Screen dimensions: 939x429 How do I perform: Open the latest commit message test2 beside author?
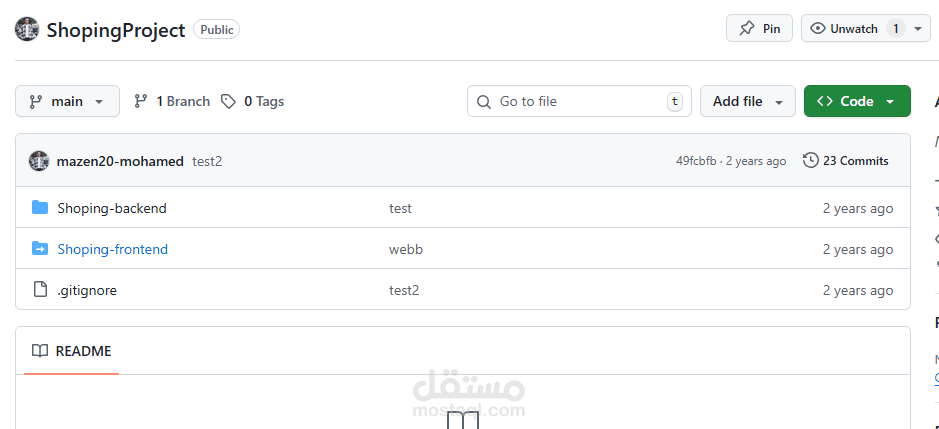point(207,161)
